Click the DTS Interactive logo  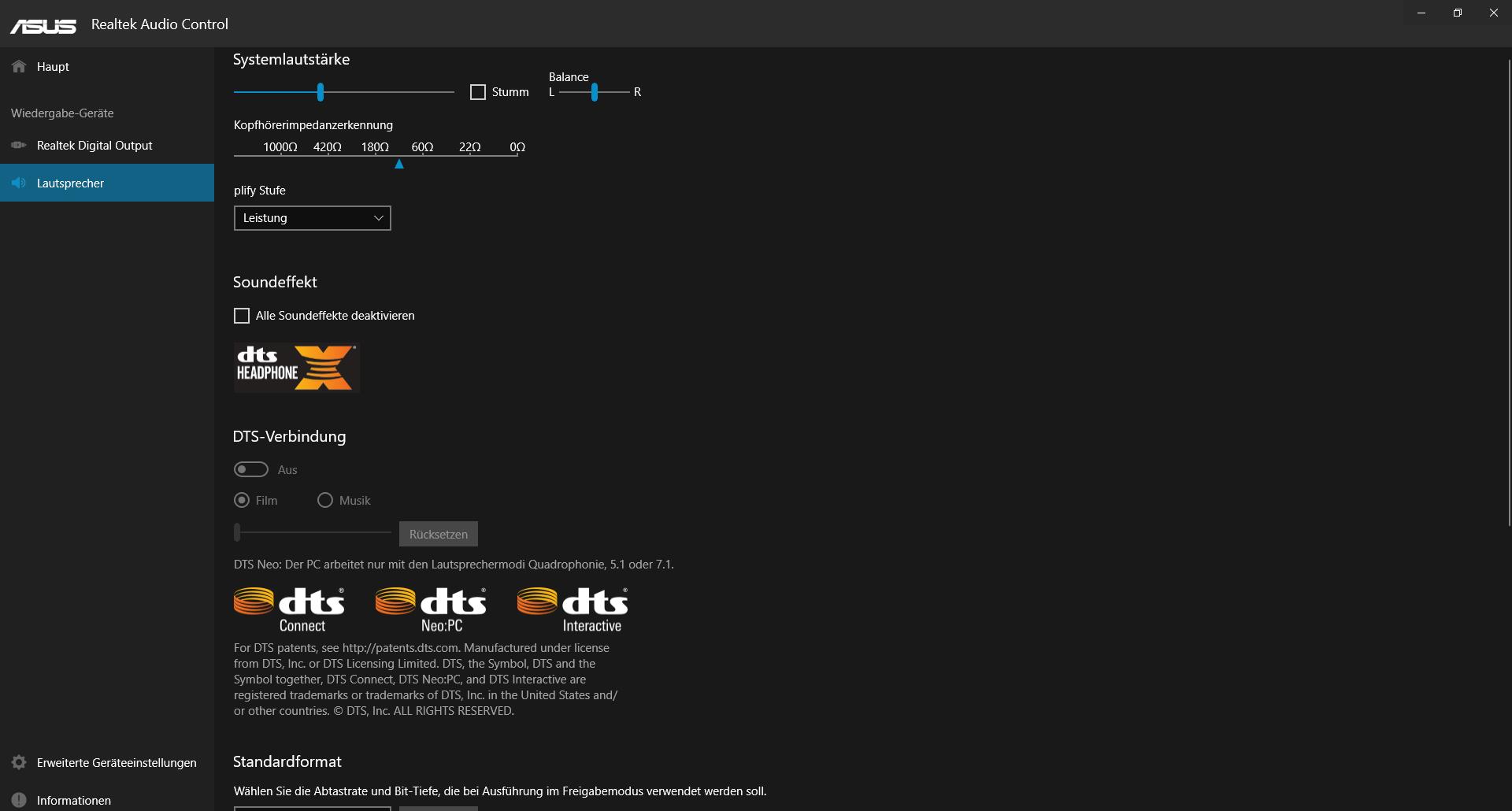click(573, 610)
